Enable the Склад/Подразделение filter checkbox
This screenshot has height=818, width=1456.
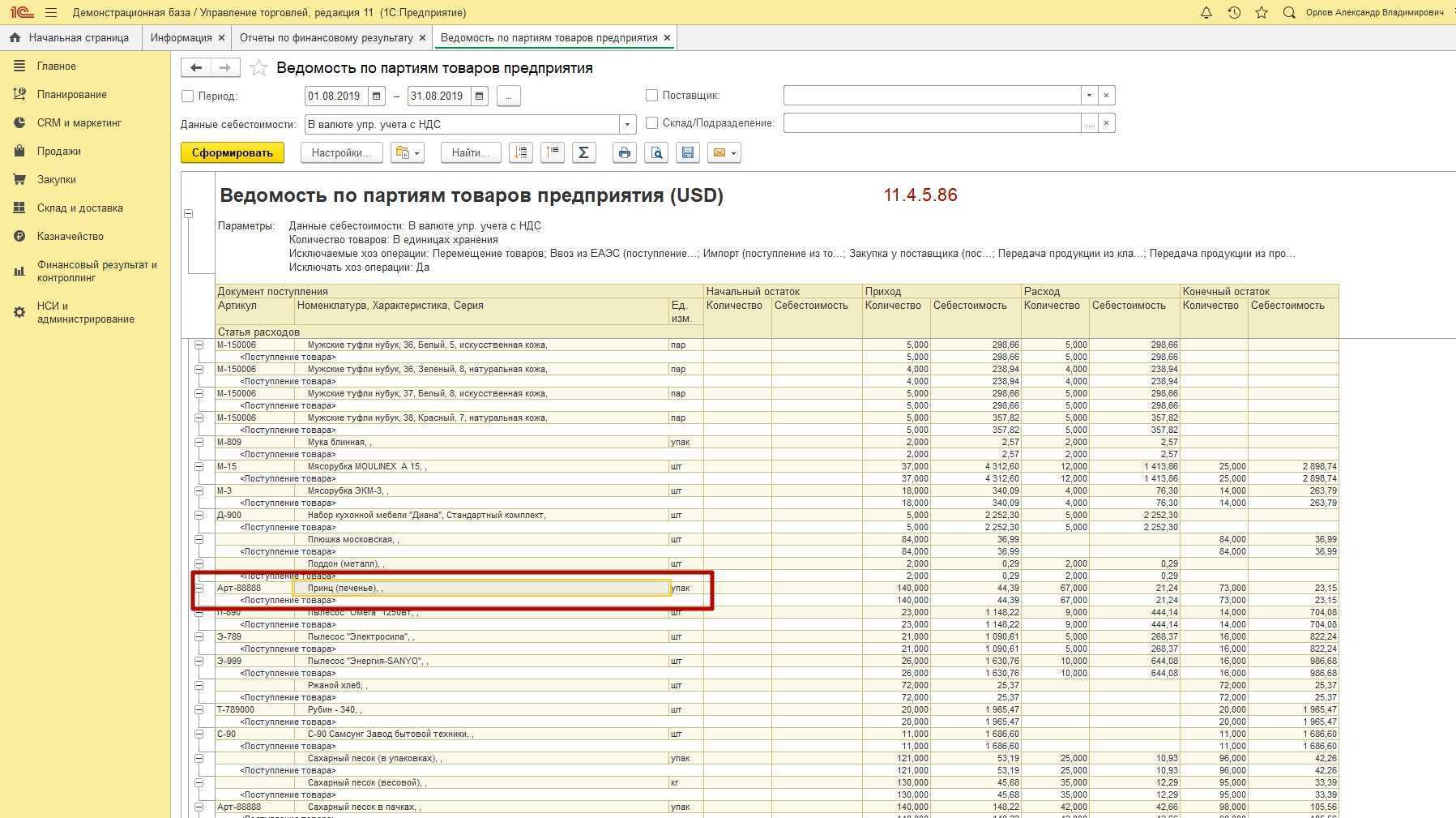point(651,123)
